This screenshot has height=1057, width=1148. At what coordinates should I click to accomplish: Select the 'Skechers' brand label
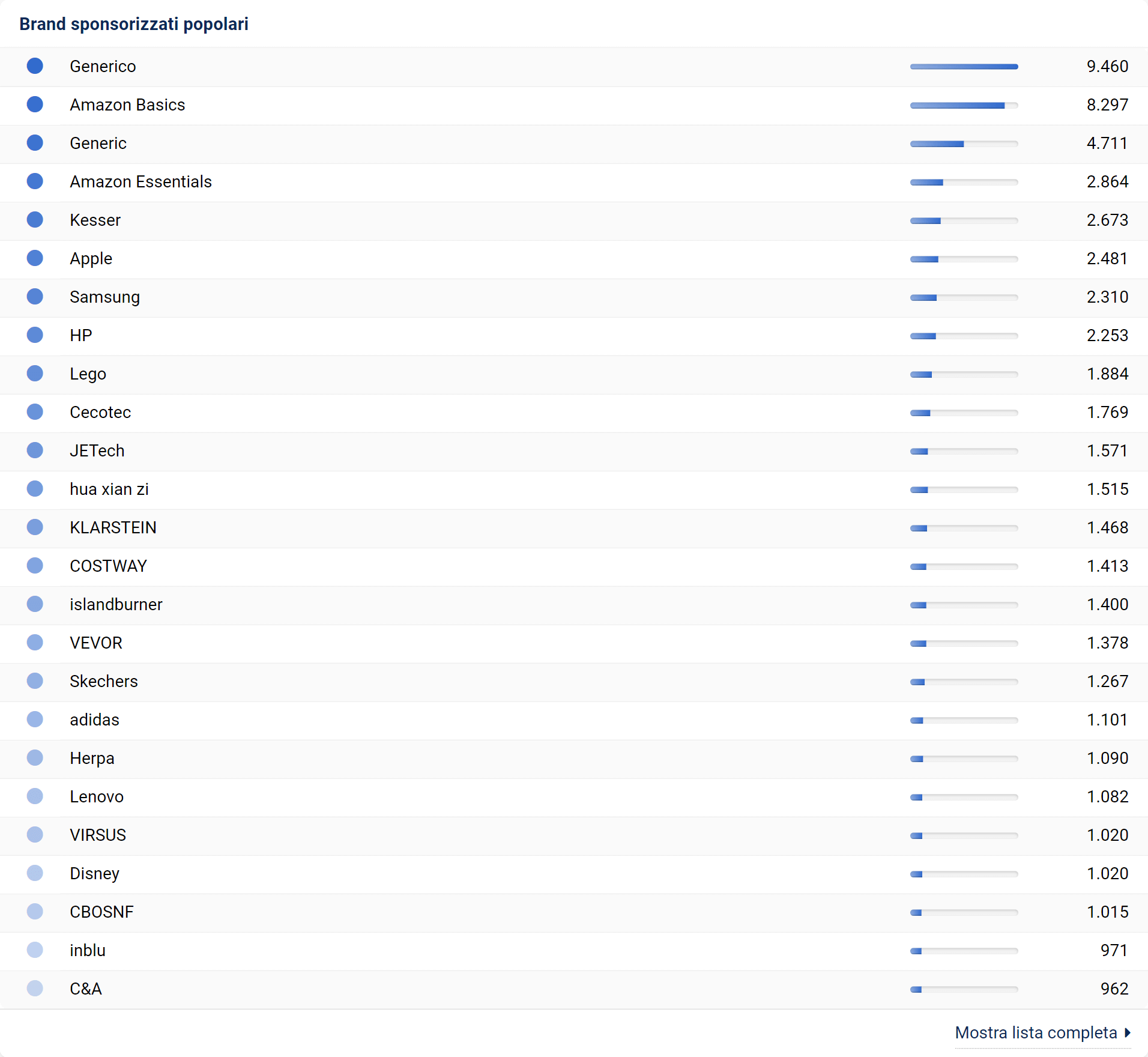pos(103,681)
